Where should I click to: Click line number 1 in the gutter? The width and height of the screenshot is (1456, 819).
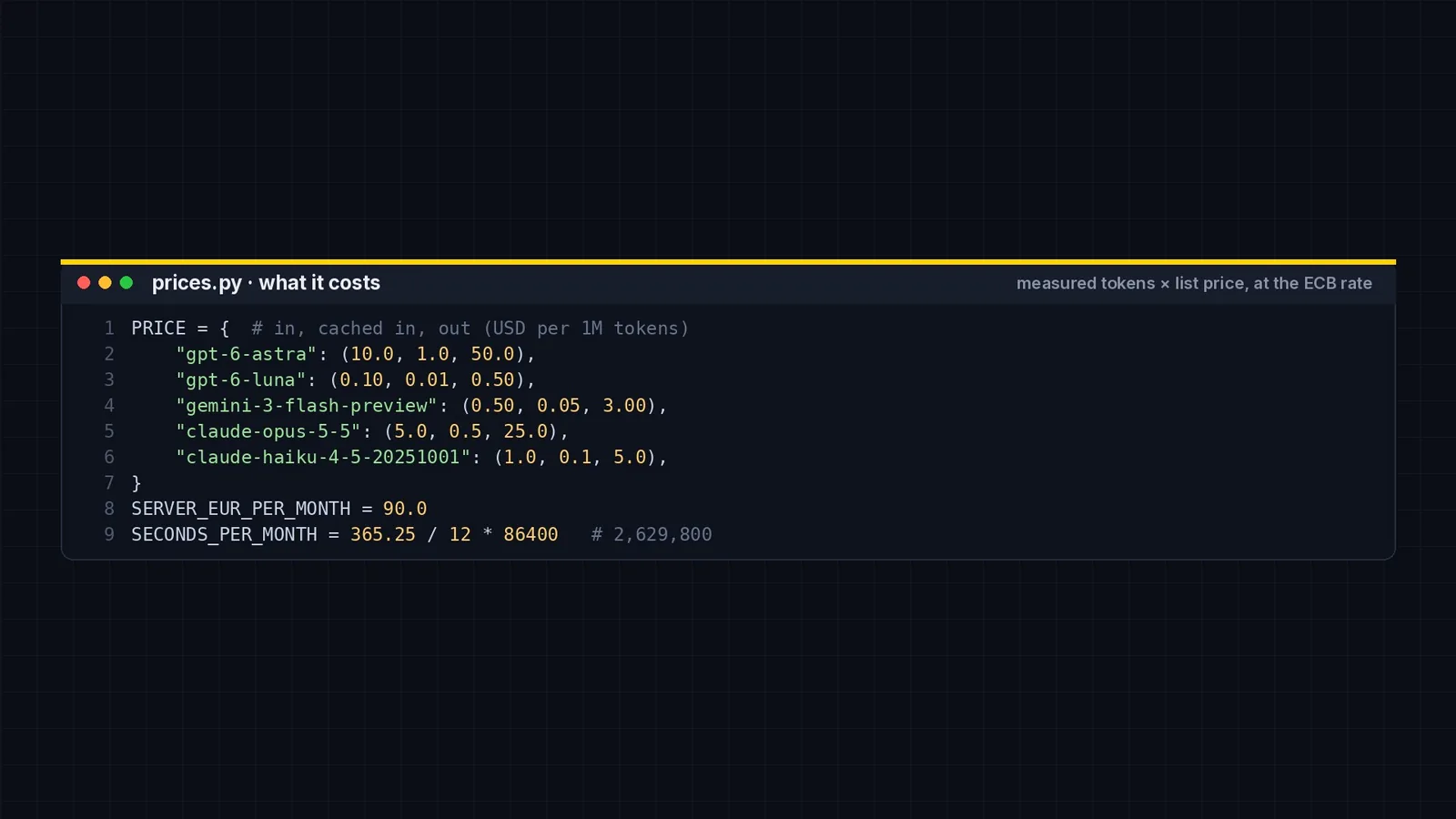coord(109,328)
